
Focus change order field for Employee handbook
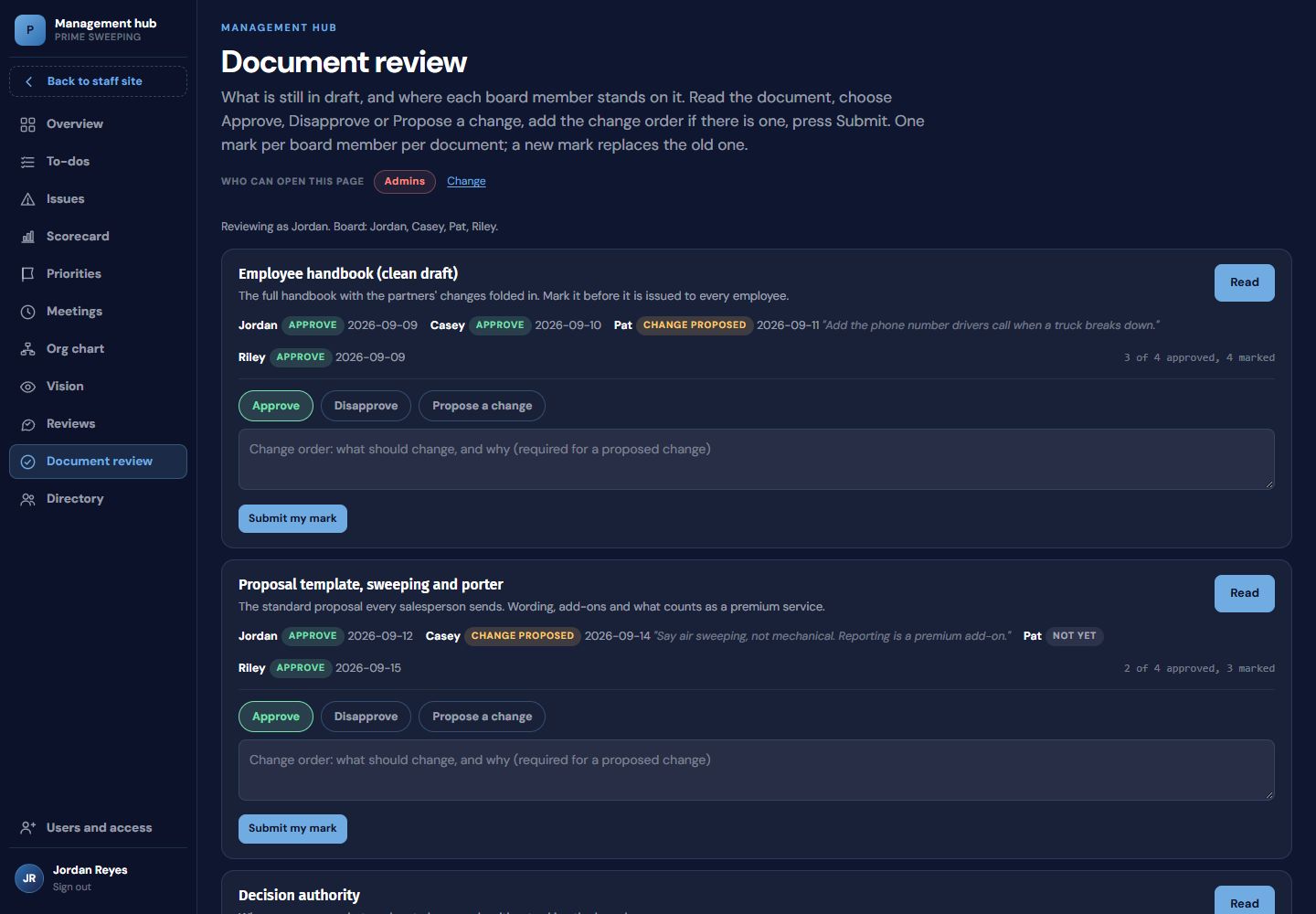click(x=757, y=459)
